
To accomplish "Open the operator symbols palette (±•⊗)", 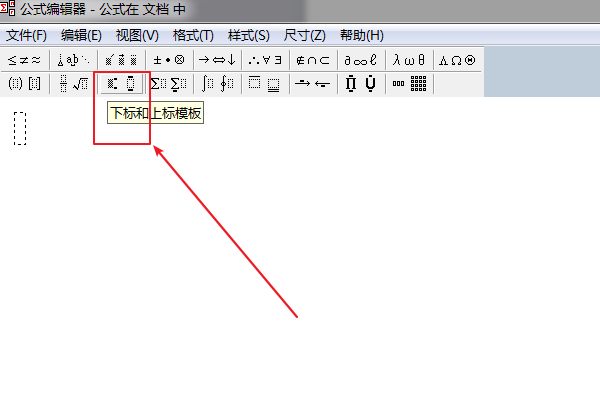I will tap(169, 60).
